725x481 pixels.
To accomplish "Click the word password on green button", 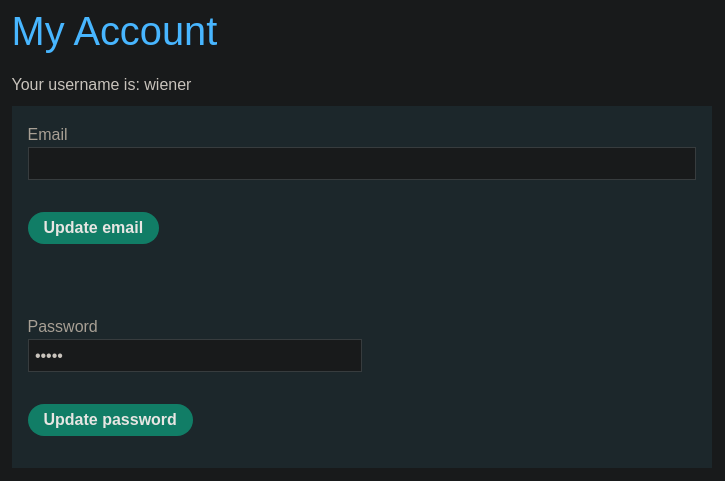I will coord(139,420).
